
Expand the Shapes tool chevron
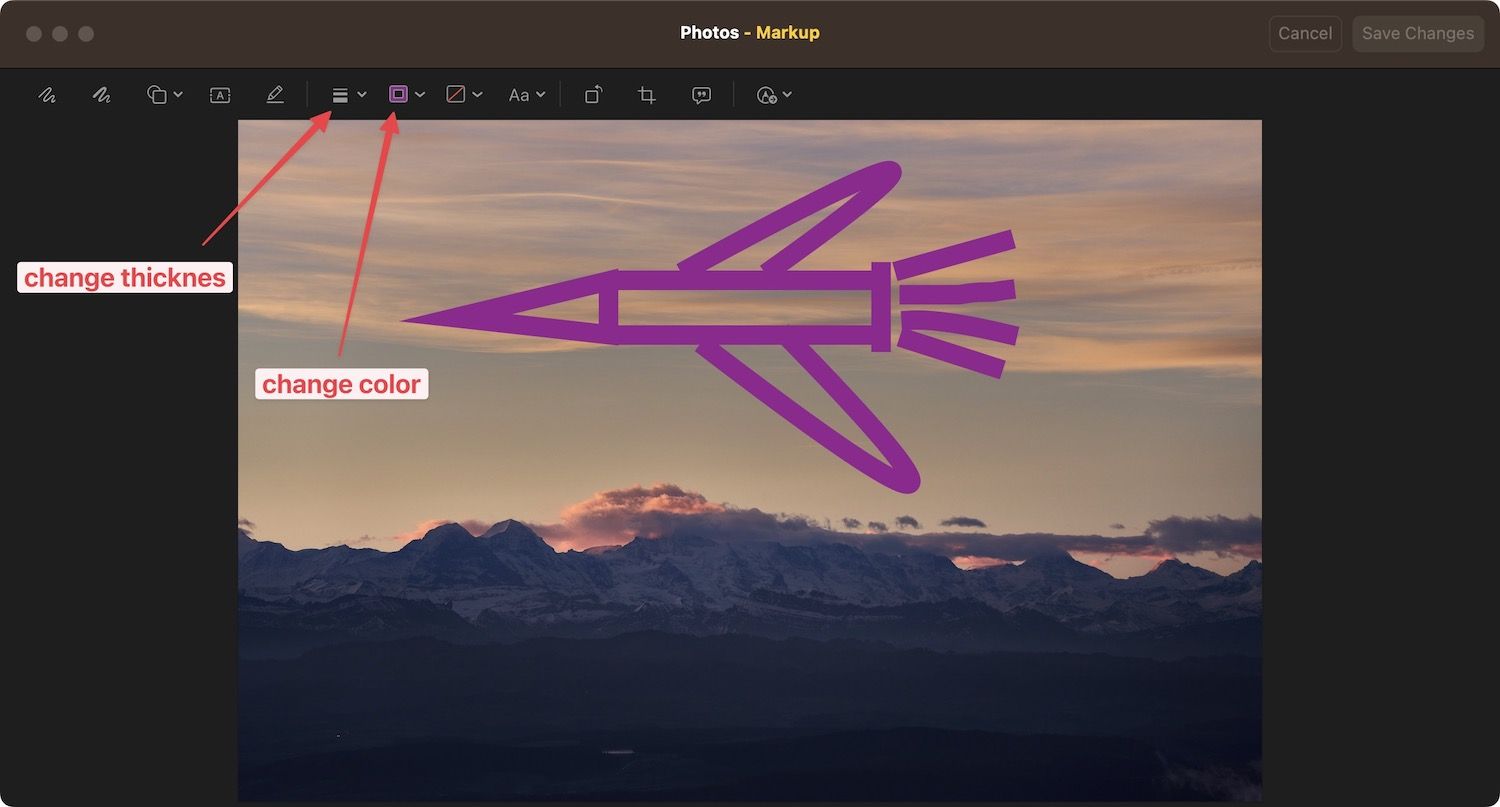click(x=180, y=94)
